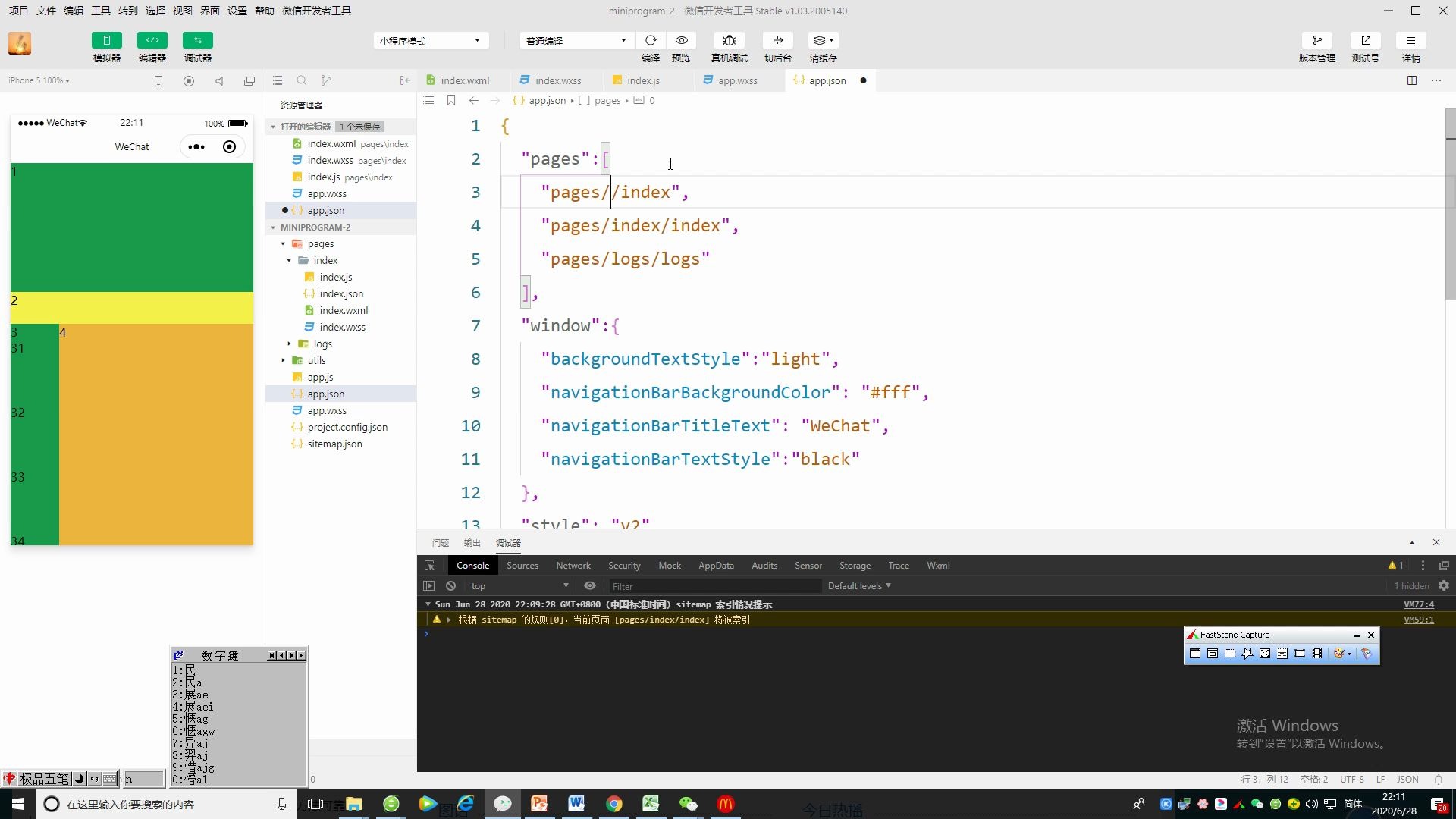
Task: Open project details panel
Action: pos(1410,40)
